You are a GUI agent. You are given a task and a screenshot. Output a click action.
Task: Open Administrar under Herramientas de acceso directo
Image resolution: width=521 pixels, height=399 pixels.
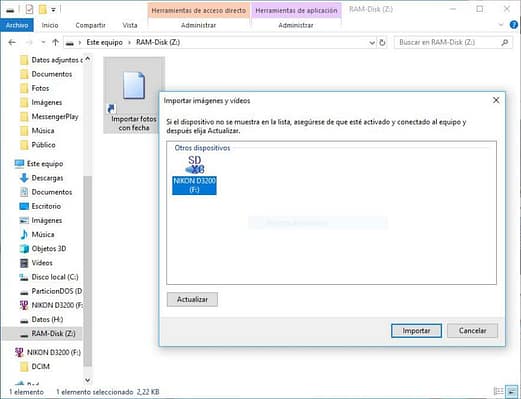[198, 25]
